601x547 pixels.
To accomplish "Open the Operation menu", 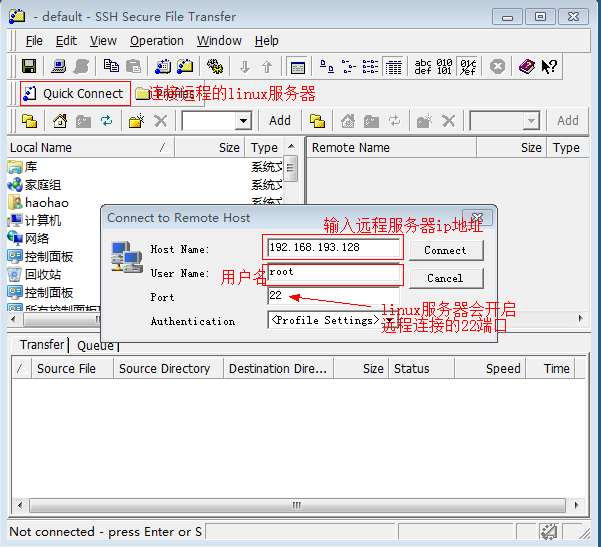I will 156,41.
